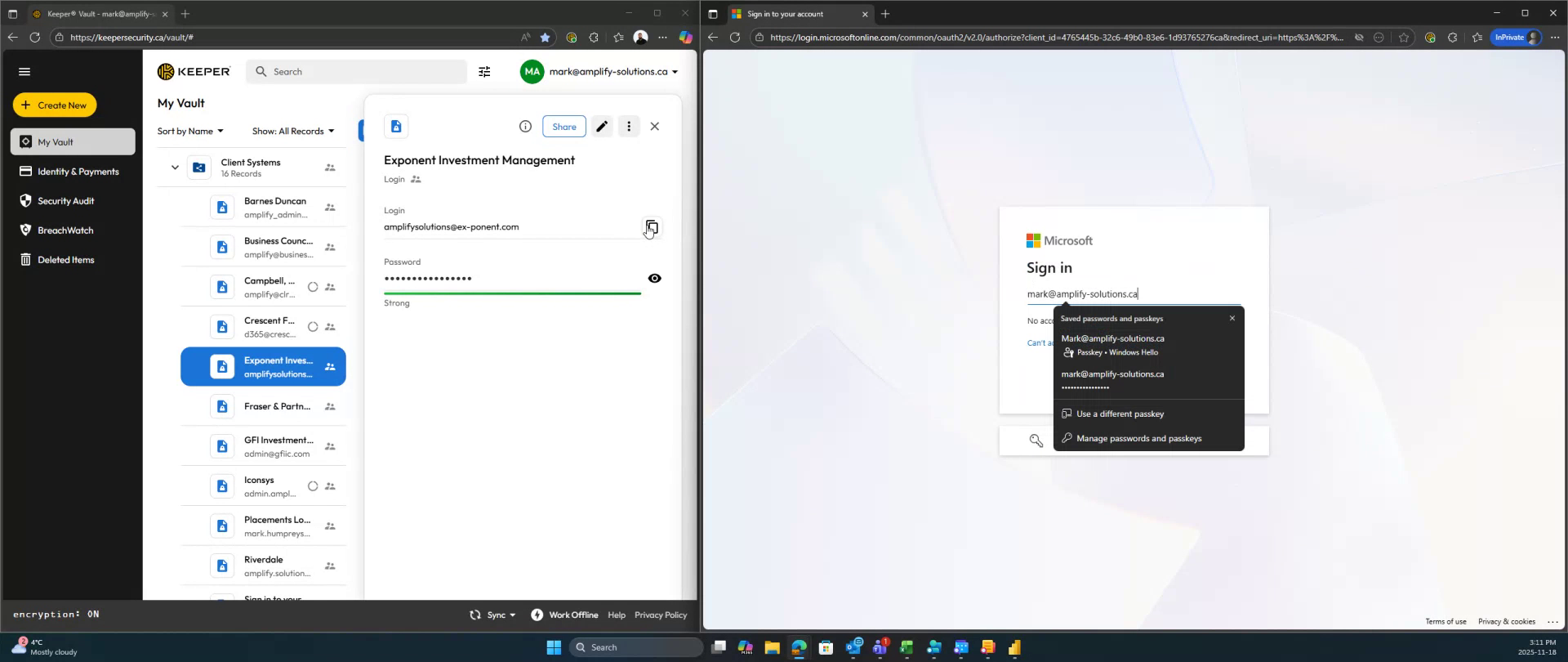1568x662 pixels.
Task: Open Microsoft Edge from taskbar
Action: click(x=799, y=647)
